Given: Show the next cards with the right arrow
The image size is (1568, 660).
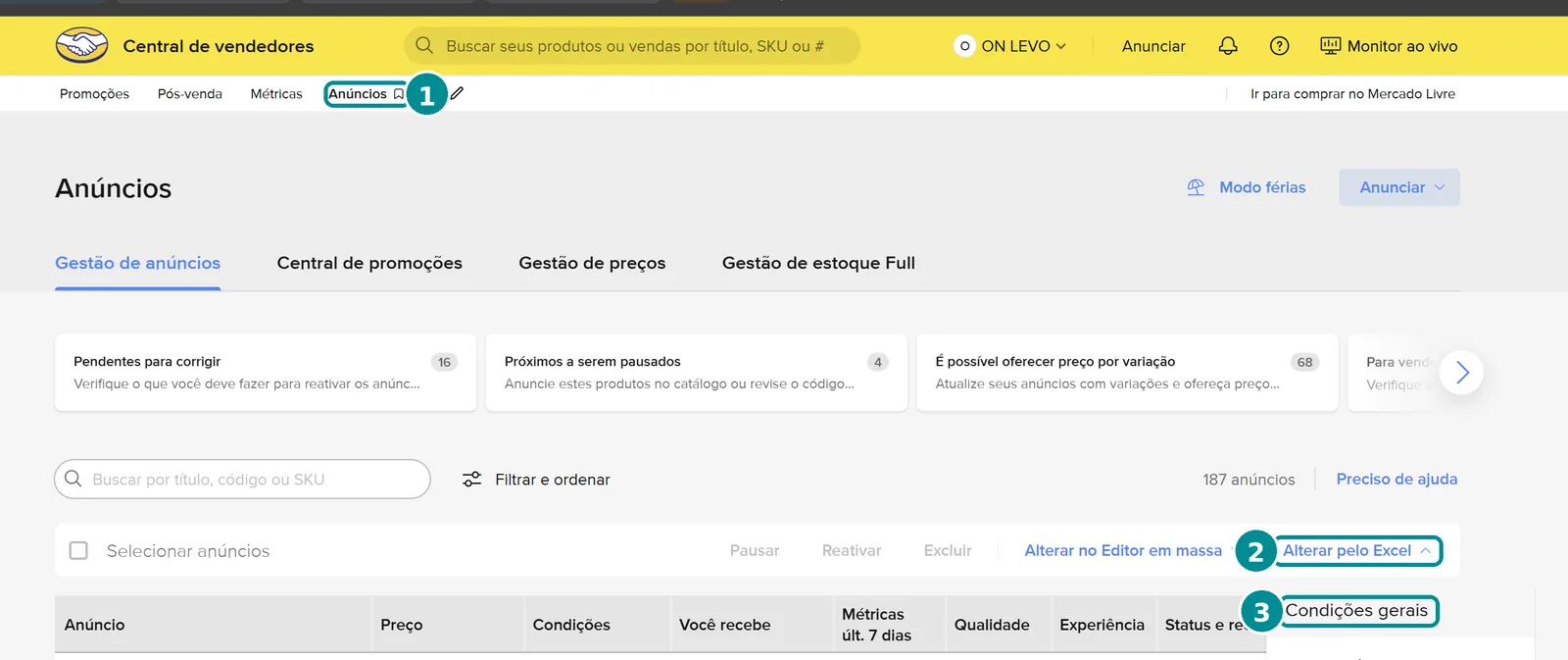Looking at the screenshot, I should coord(1461,373).
